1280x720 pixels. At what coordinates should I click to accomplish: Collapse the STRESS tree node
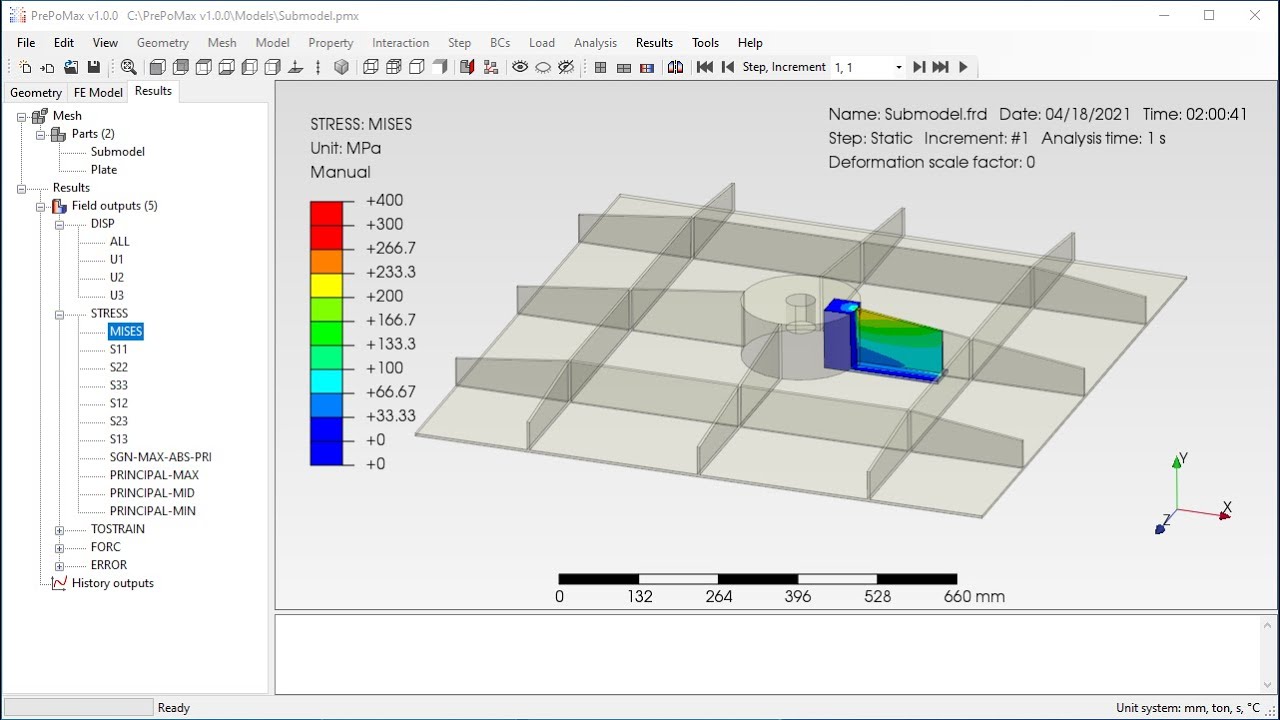tap(60, 314)
